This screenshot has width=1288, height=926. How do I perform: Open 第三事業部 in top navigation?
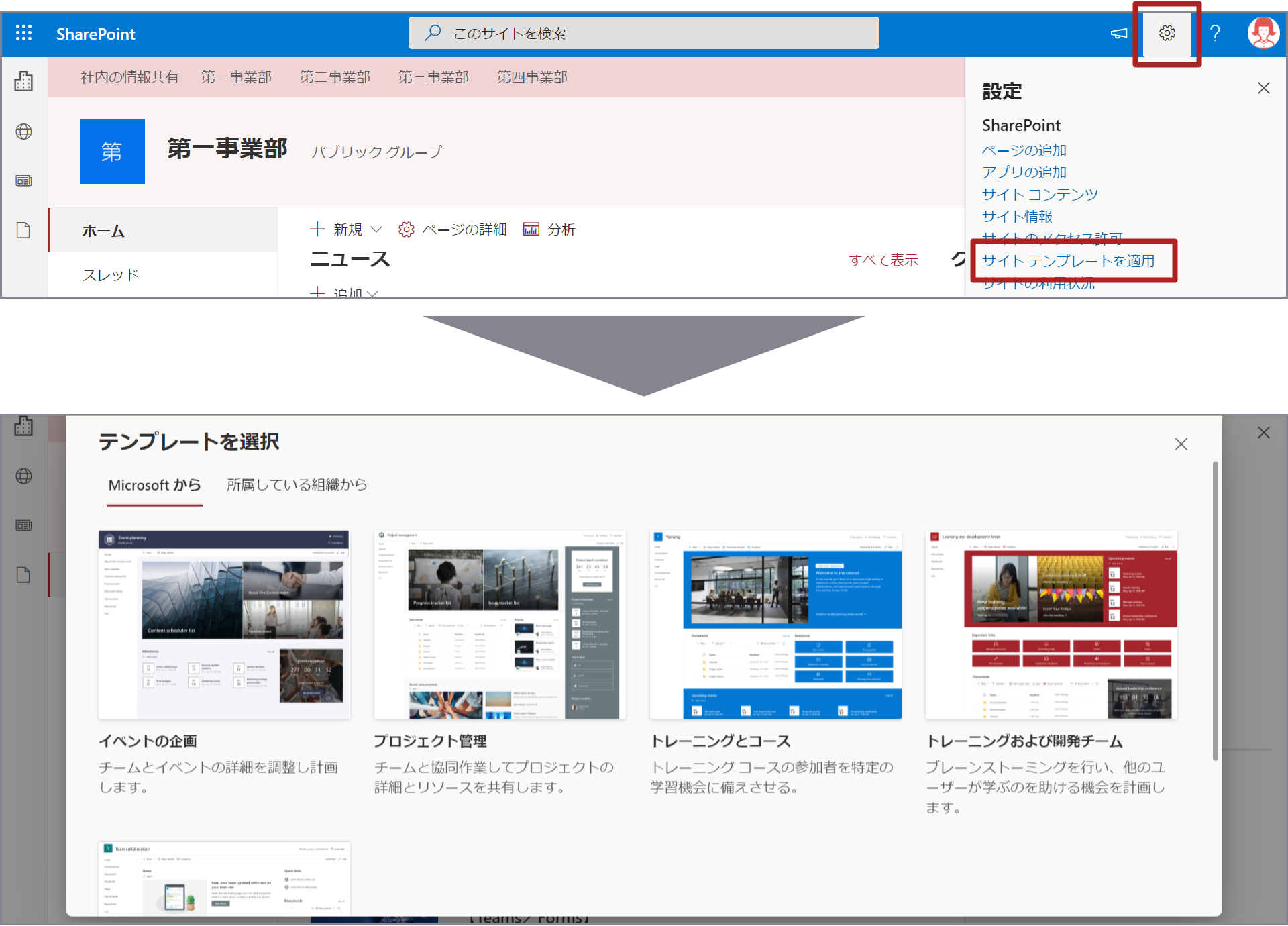[x=433, y=77]
